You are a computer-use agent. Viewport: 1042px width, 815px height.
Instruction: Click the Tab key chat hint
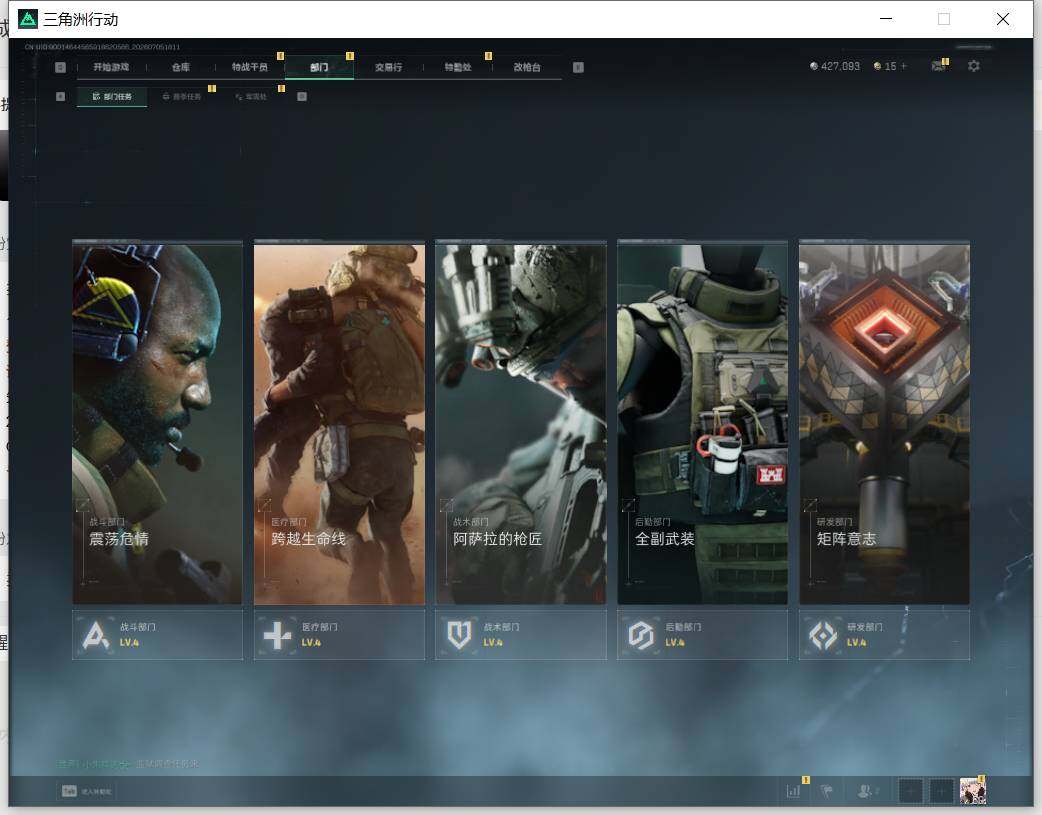tap(86, 791)
